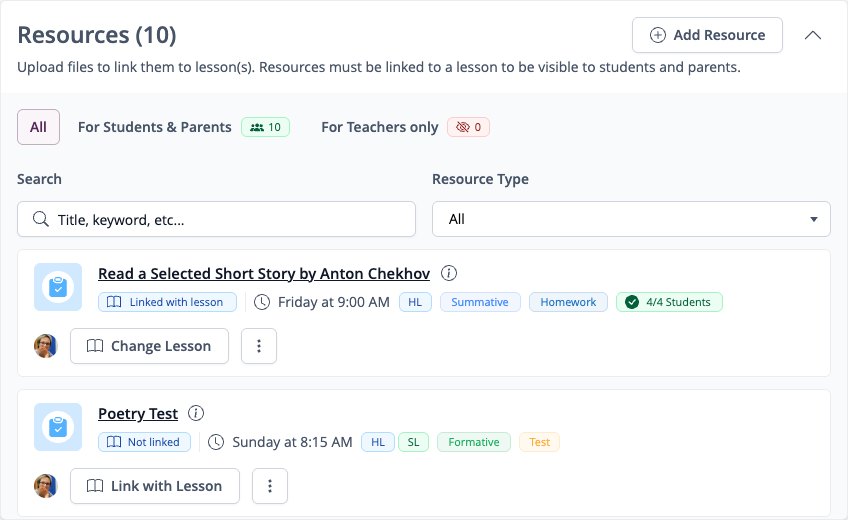The image size is (848, 520).
Task: Click the Add Resource button
Action: [707, 35]
